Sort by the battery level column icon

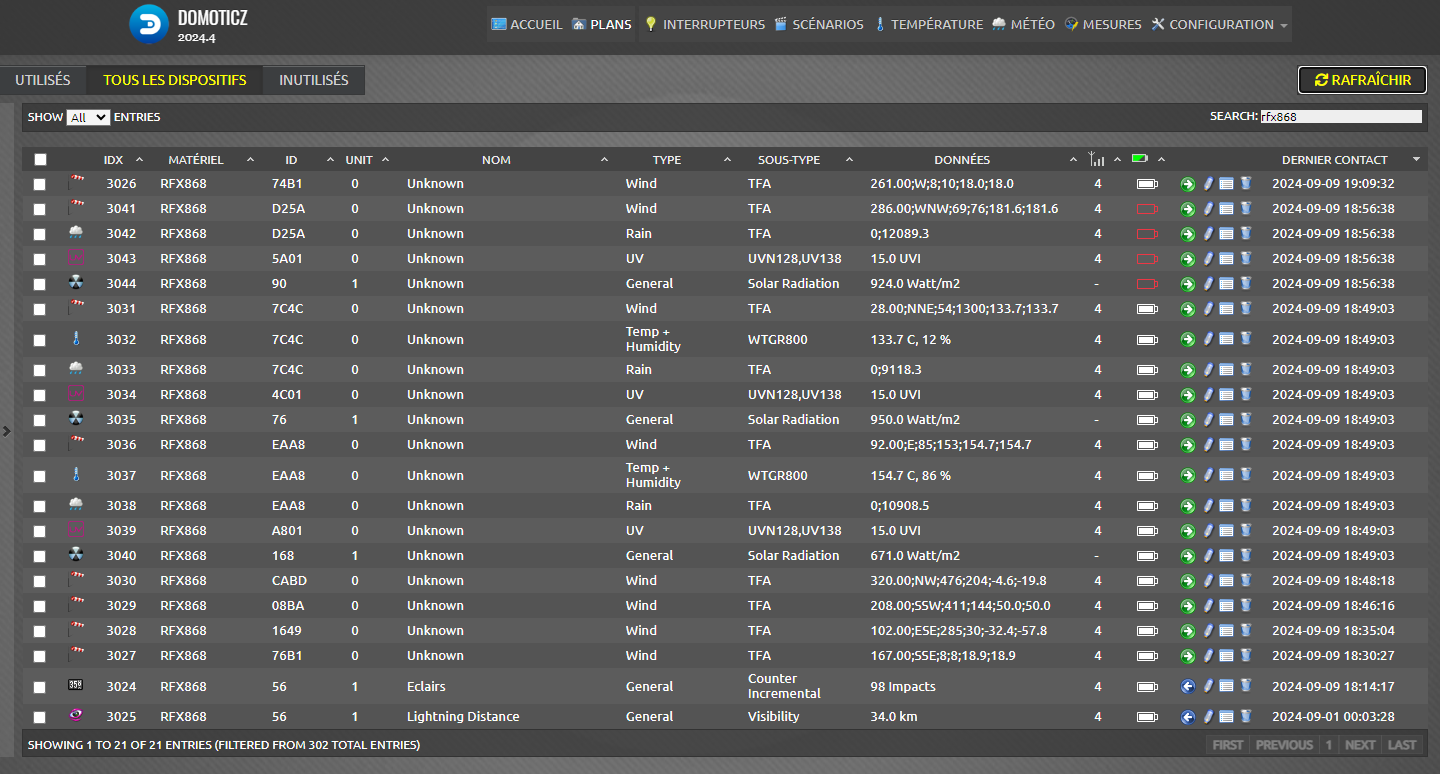pos(1140,159)
